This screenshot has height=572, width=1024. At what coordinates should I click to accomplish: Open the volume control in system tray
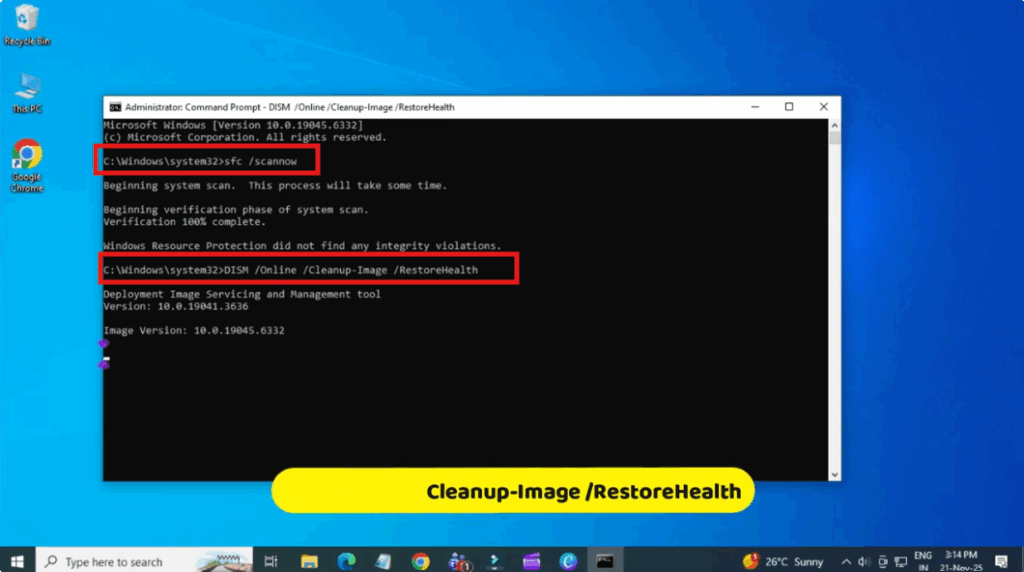click(x=864, y=562)
